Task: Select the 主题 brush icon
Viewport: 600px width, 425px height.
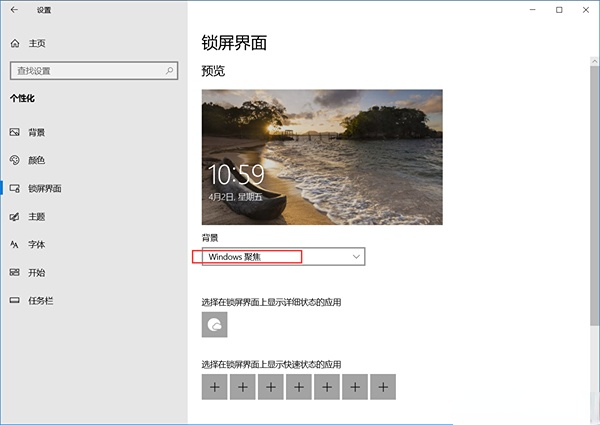Action: click(15, 217)
